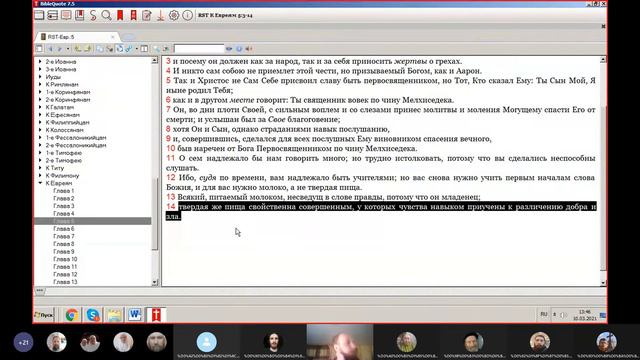Open the notes pencil-and-page icon
The height and width of the screenshot is (360, 640).
pos(147,16)
